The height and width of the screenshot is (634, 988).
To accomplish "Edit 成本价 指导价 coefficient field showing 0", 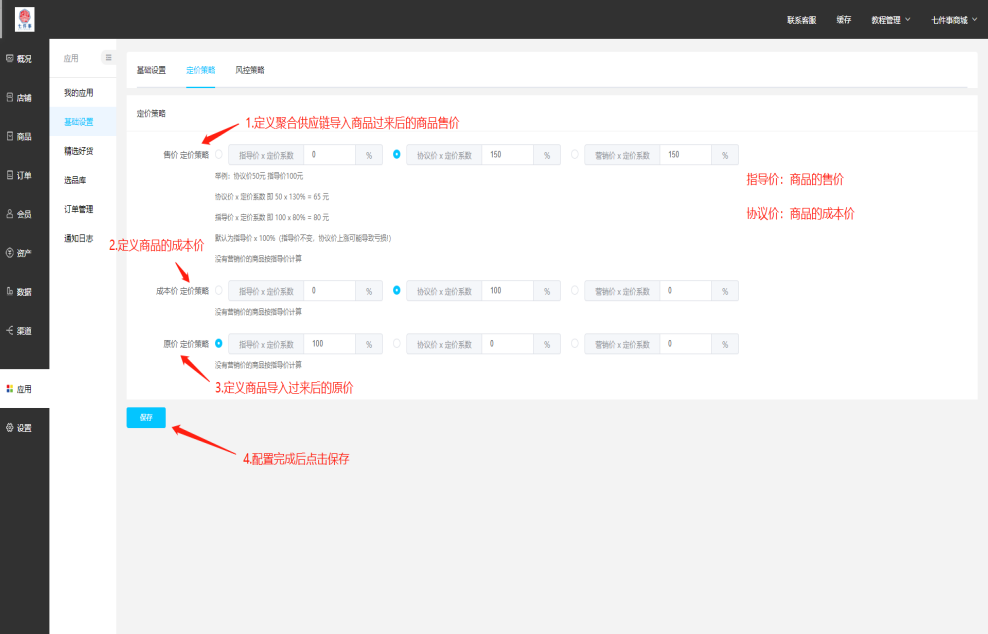I will point(330,291).
